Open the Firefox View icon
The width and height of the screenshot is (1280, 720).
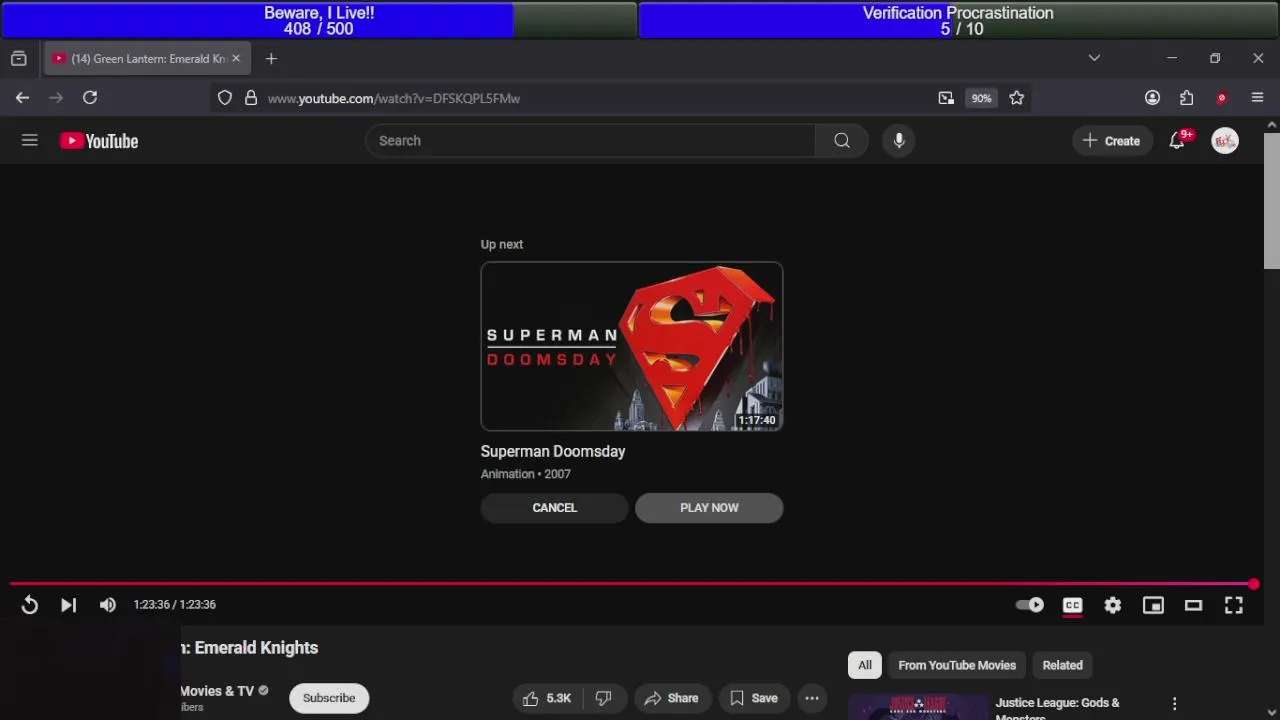click(x=19, y=59)
